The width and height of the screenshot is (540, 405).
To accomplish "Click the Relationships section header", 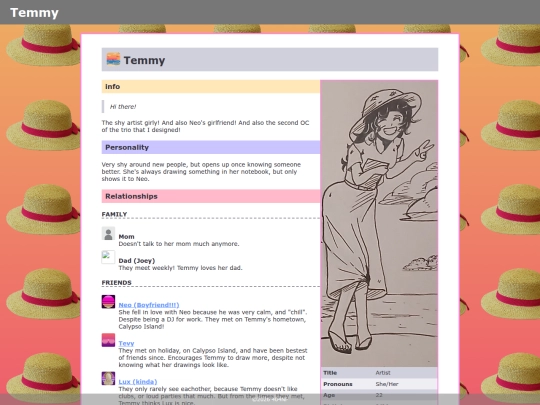I will 211,196.
